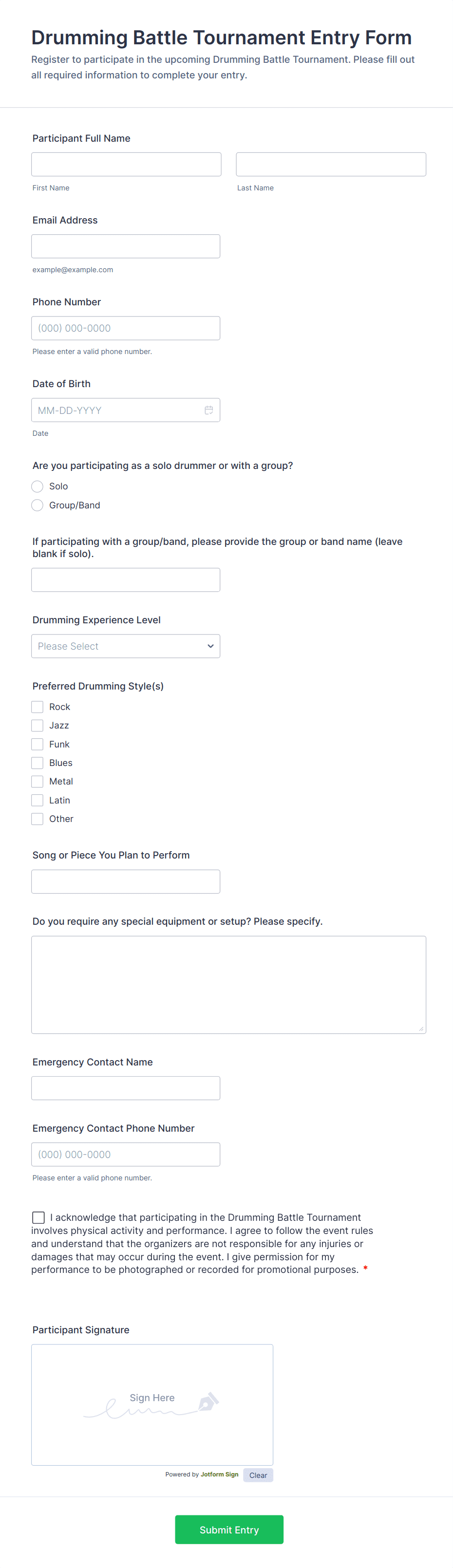This screenshot has height=1568, width=453.
Task: Open the Date of Birth calendar icon
Action: (208, 410)
